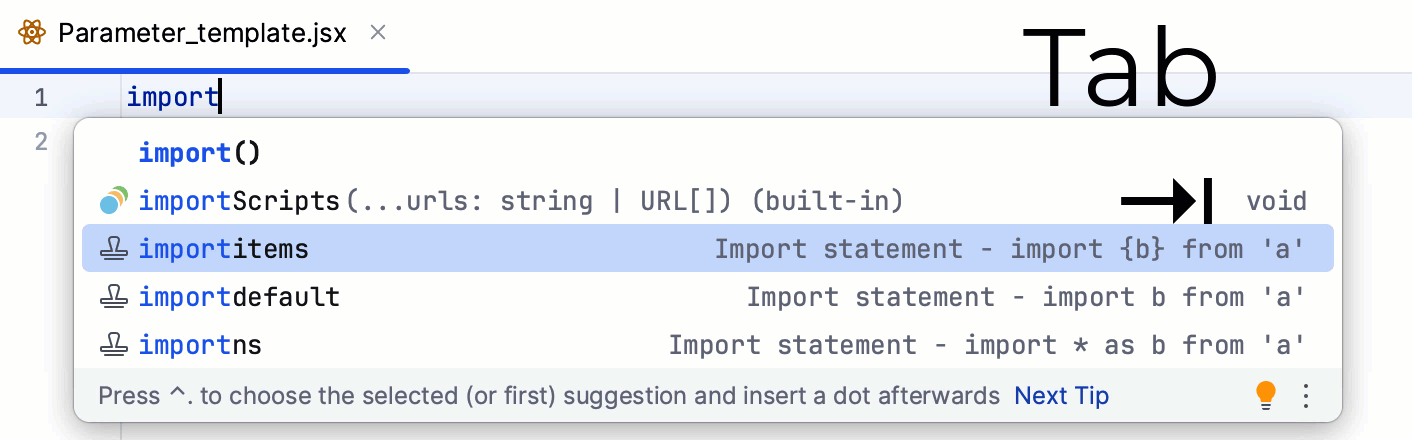Select the importns namespace template name
Screen dimensions: 1412x440
point(200,345)
